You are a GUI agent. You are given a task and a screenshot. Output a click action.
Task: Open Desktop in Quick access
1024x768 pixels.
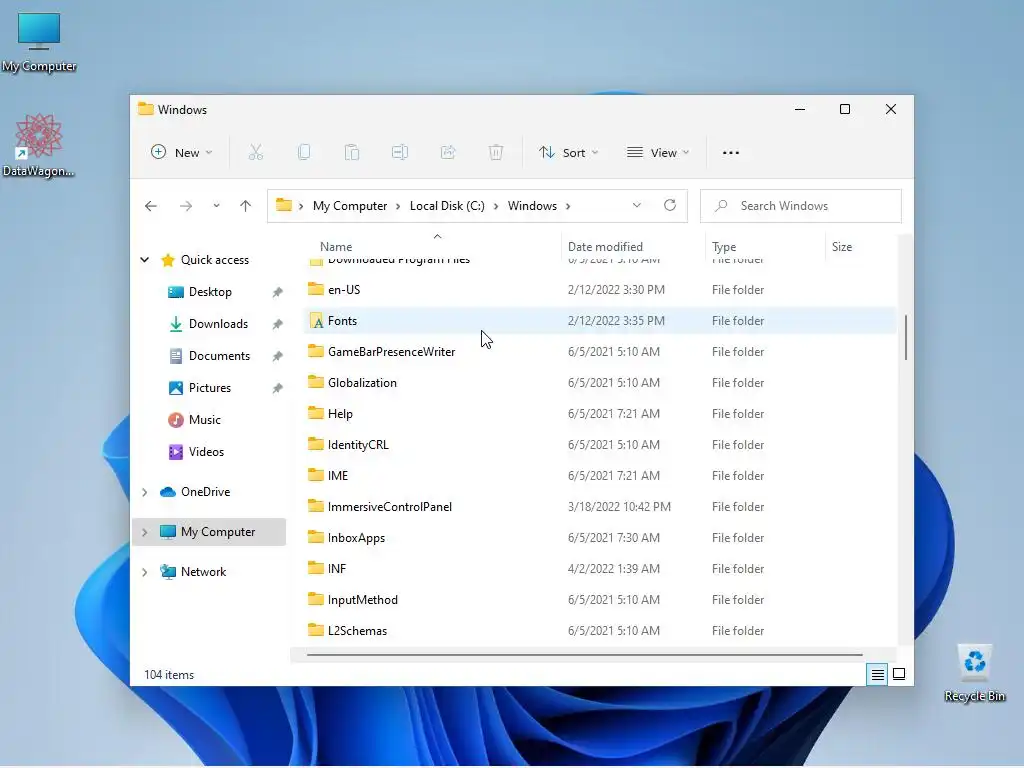point(210,292)
